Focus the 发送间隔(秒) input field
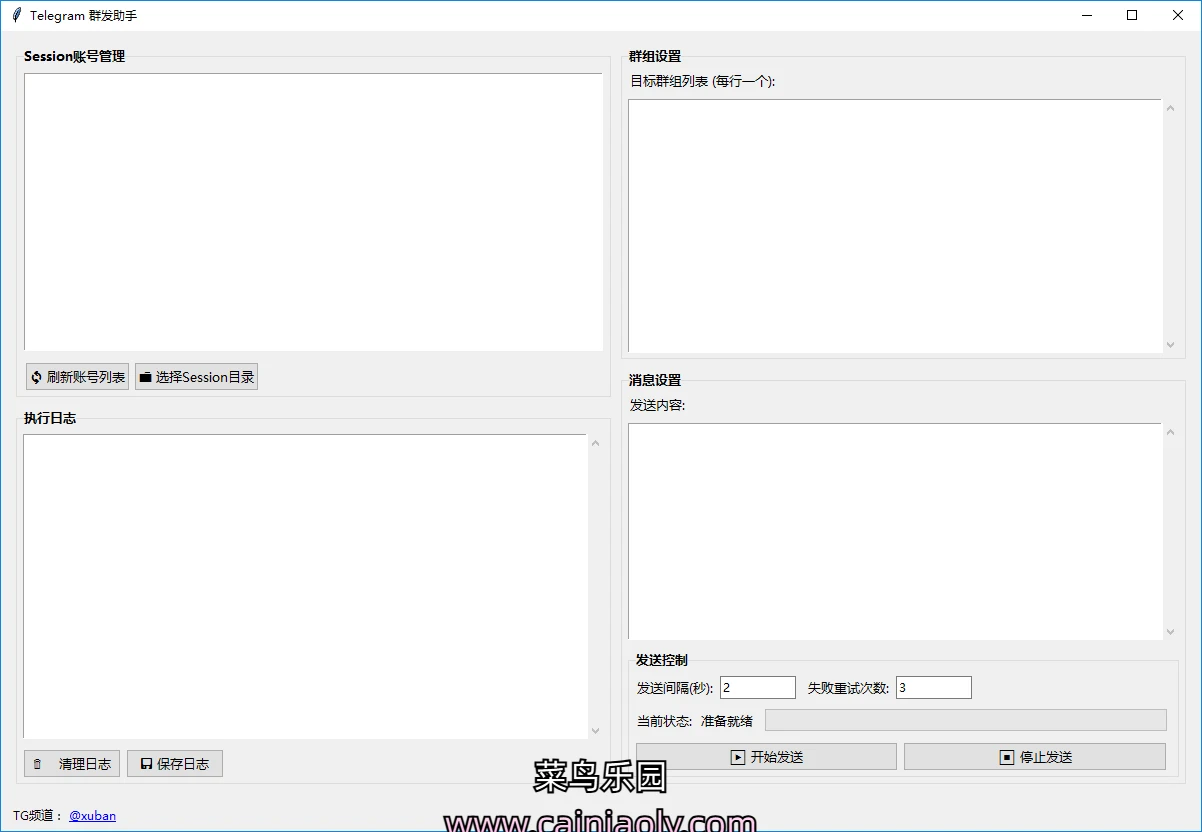This screenshot has width=1202, height=832. coord(757,688)
